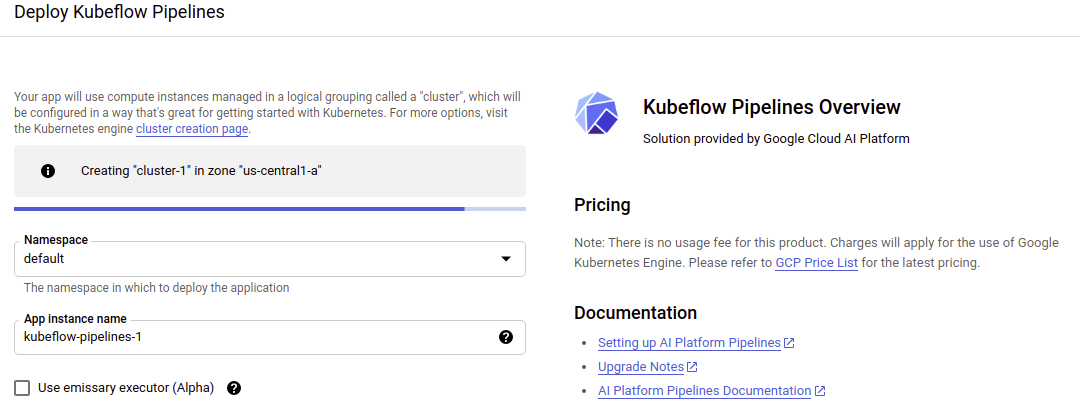
Task: Click the cluster creation progress bar
Action: [x=270, y=208]
